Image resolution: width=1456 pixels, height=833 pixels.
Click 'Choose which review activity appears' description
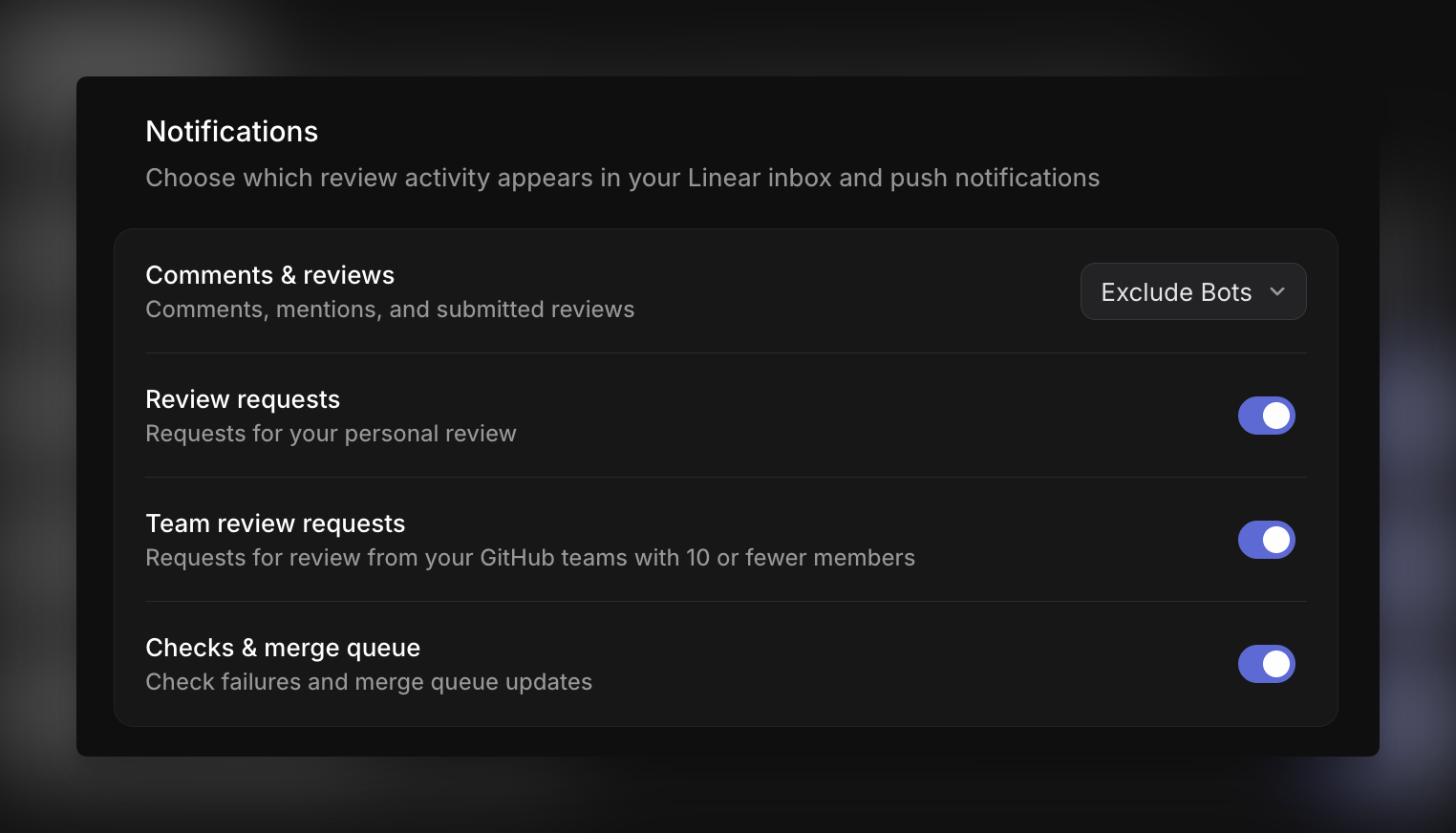[623, 178]
